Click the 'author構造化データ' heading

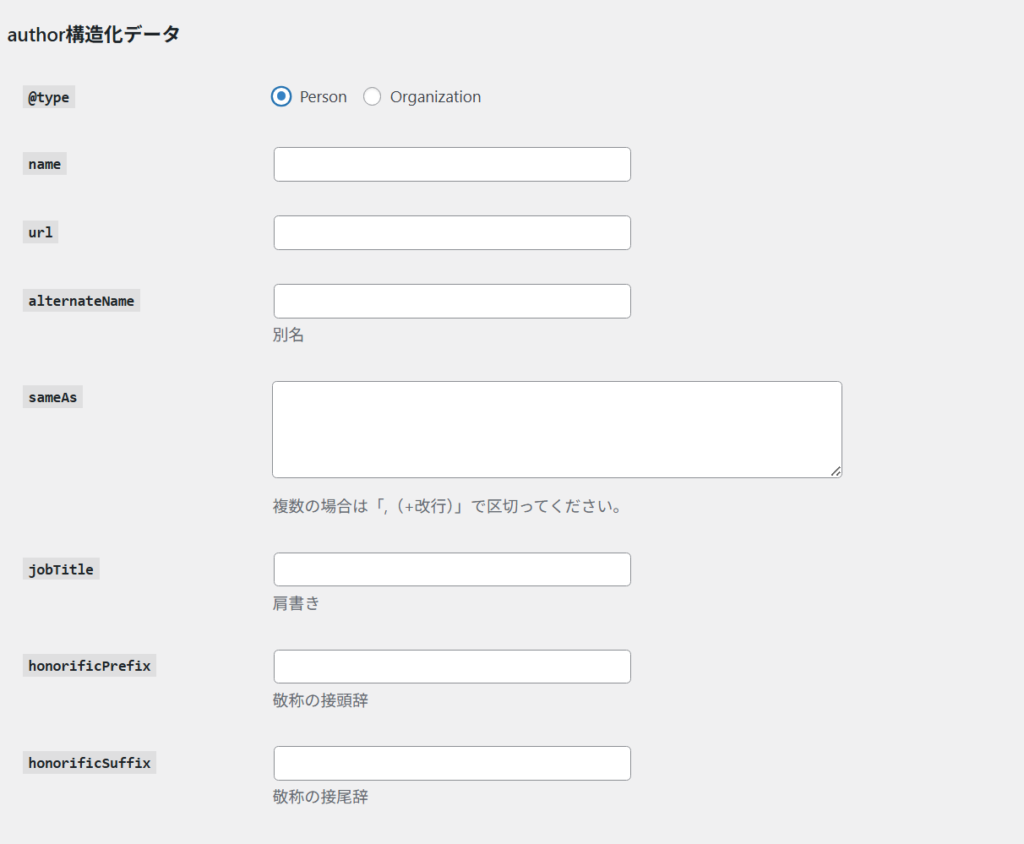[93, 34]
